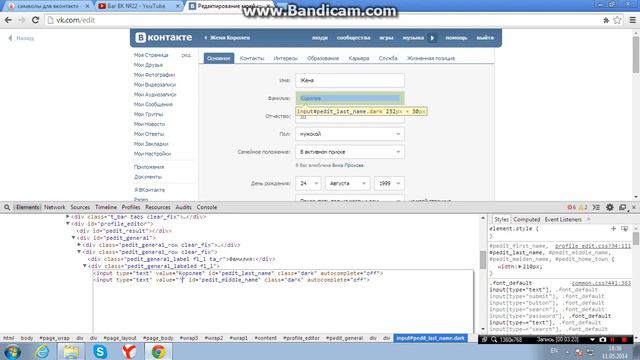Switch to the Sources panel in DevTools
The width and height of the screenshot is (640, 360).
tap(80, 207)
